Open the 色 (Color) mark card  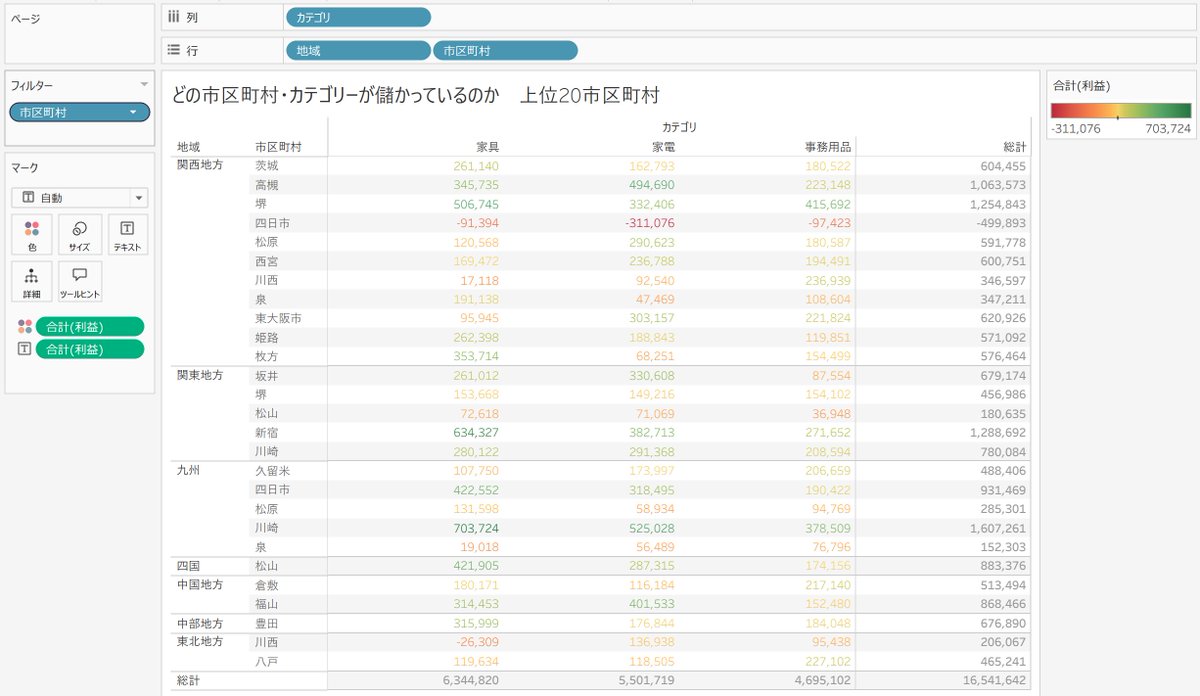tap(32, 235)
